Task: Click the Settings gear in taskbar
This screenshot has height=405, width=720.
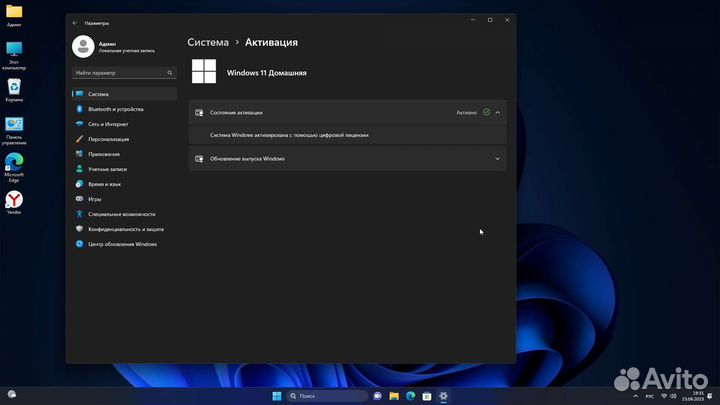Action: pyautogui.click(x=443, y=396)
